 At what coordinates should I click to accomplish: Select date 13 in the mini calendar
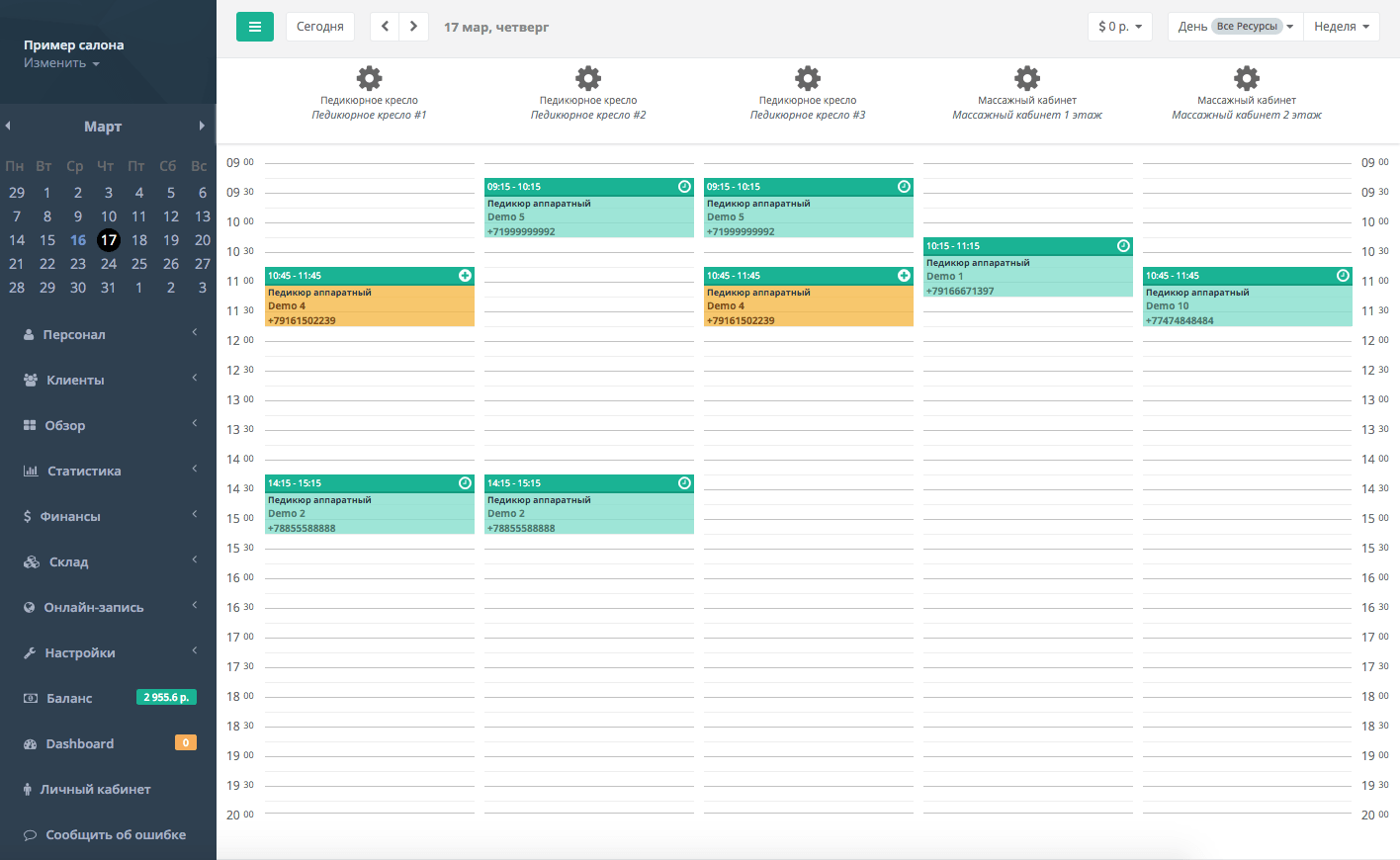click(x=203, y=216)
